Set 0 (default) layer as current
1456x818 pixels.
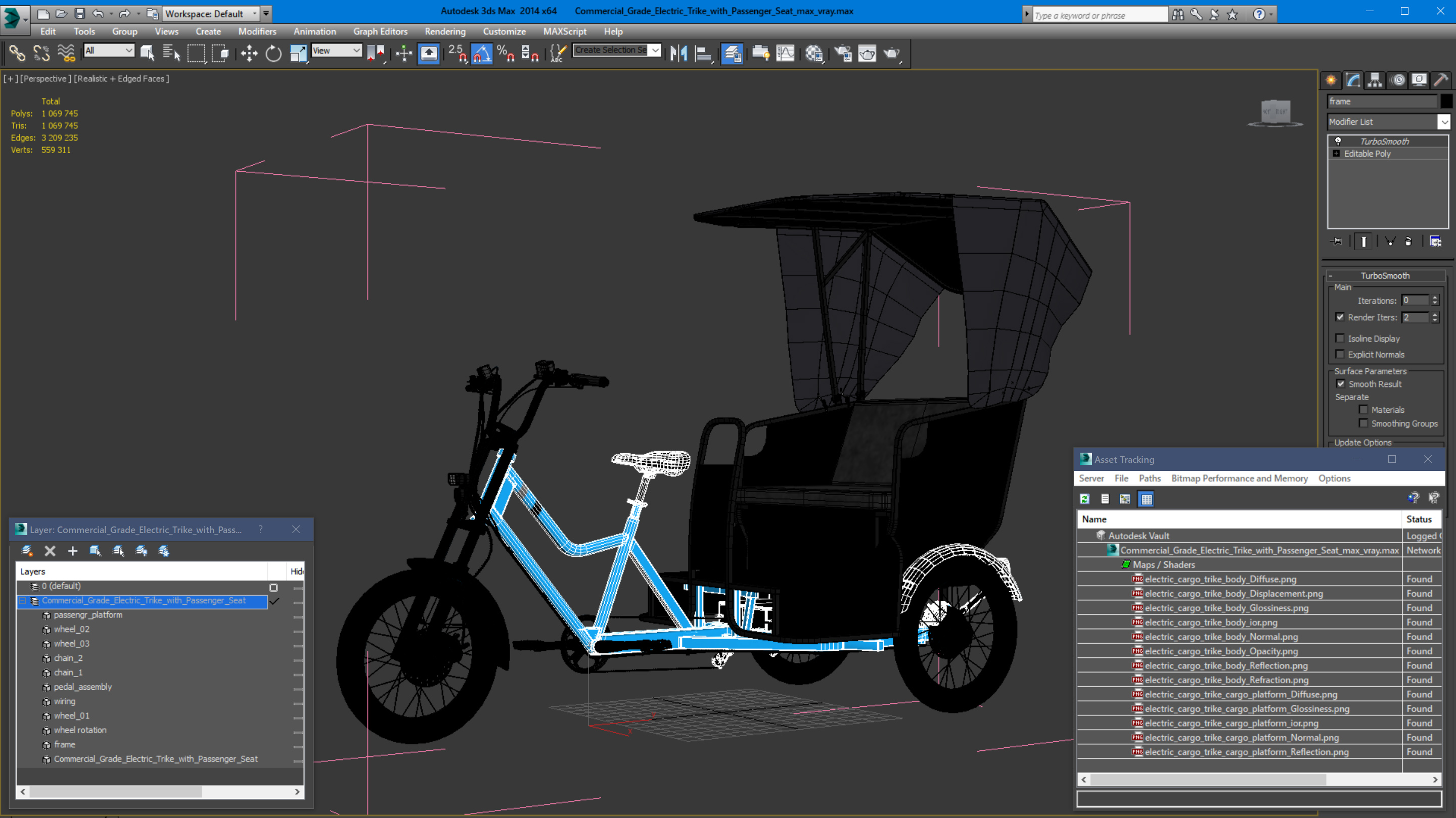pyautogui.click(x=274, y=587)
